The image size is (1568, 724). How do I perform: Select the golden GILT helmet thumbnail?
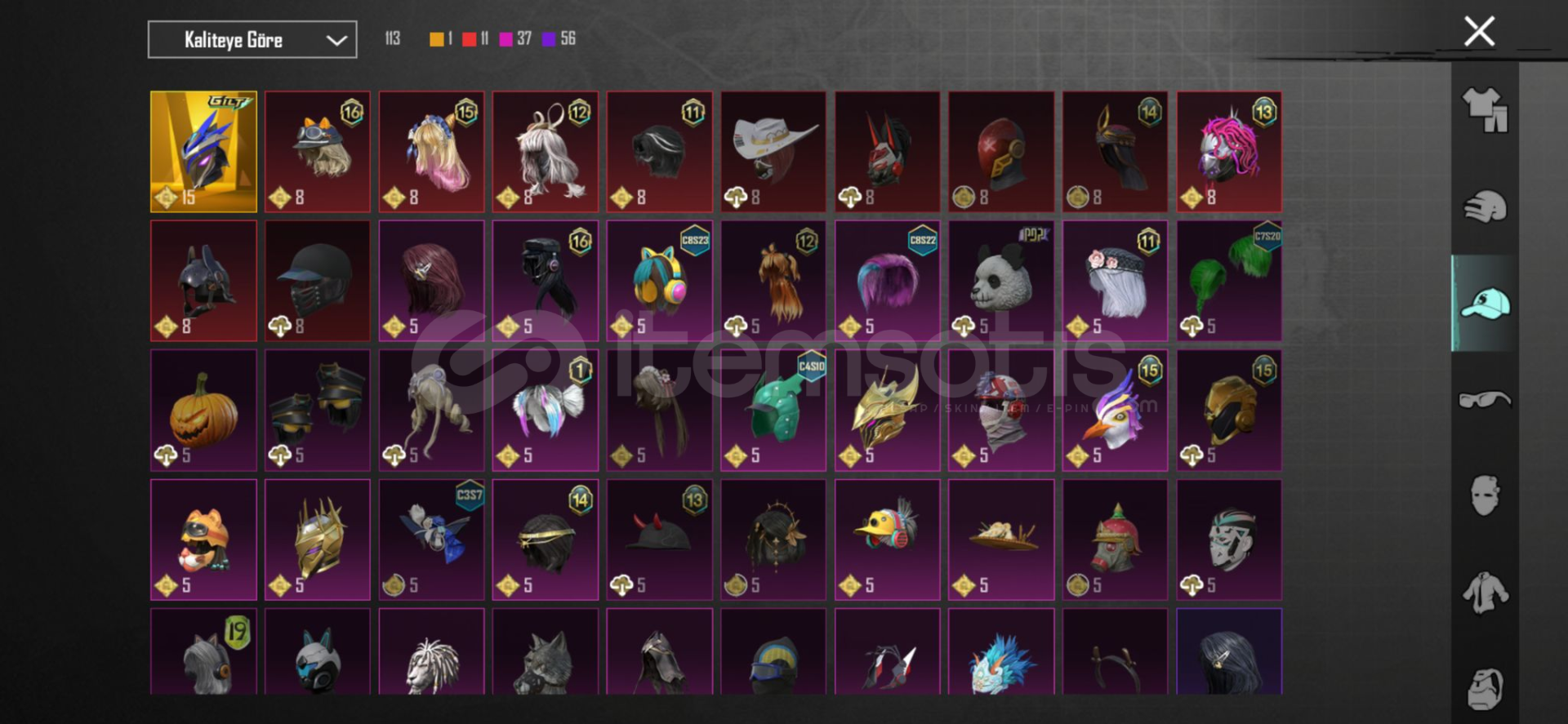coord(203,152)
